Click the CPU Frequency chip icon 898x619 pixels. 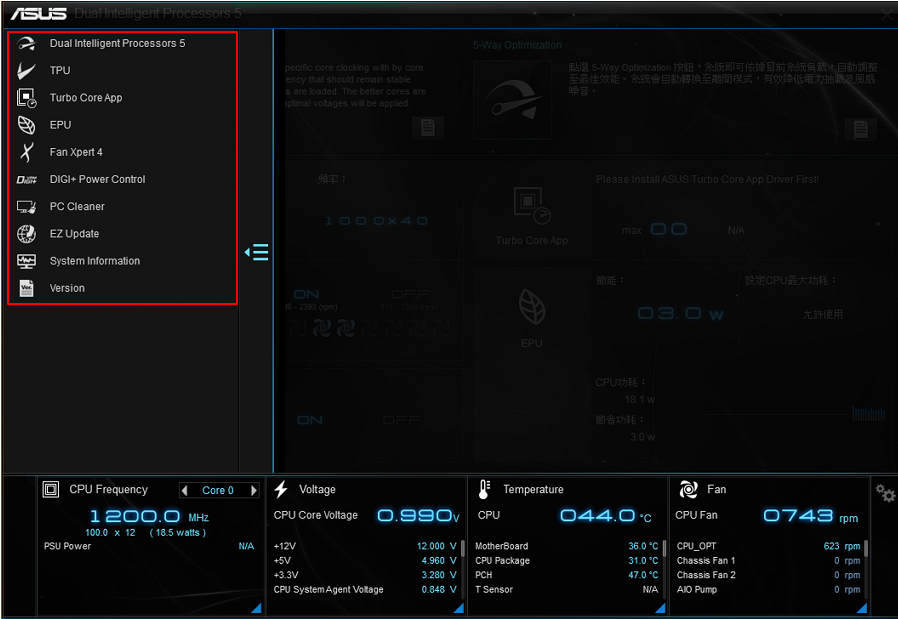pos(51,490)
